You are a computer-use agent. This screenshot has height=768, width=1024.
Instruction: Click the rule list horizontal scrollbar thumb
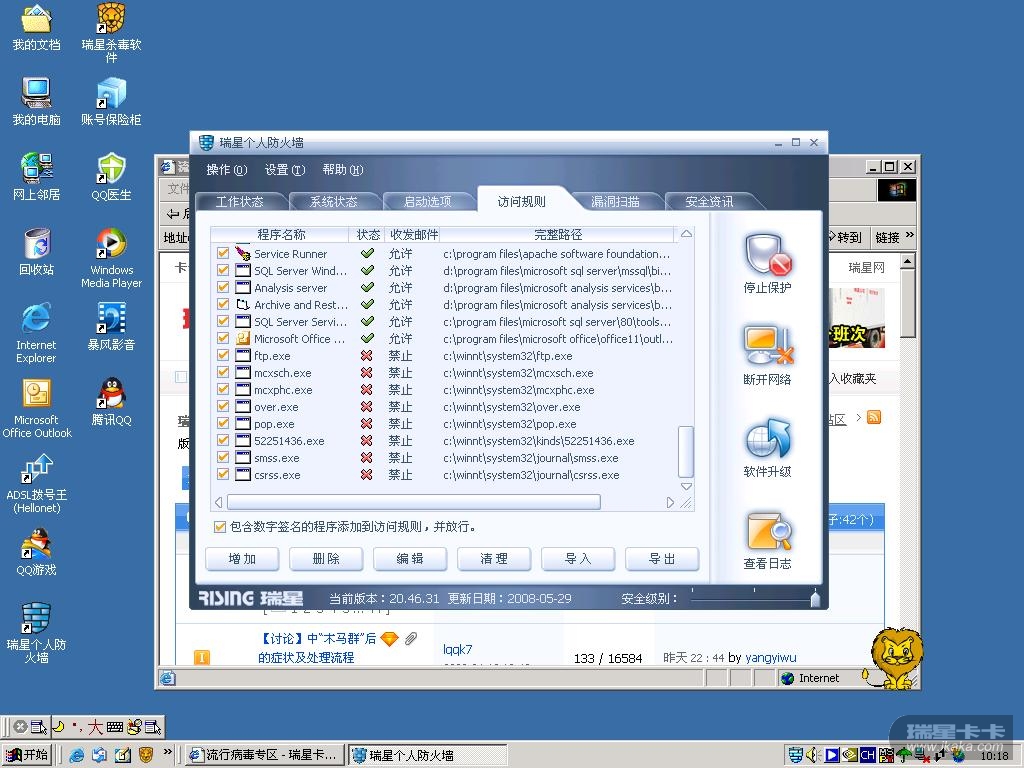(414, 502)
